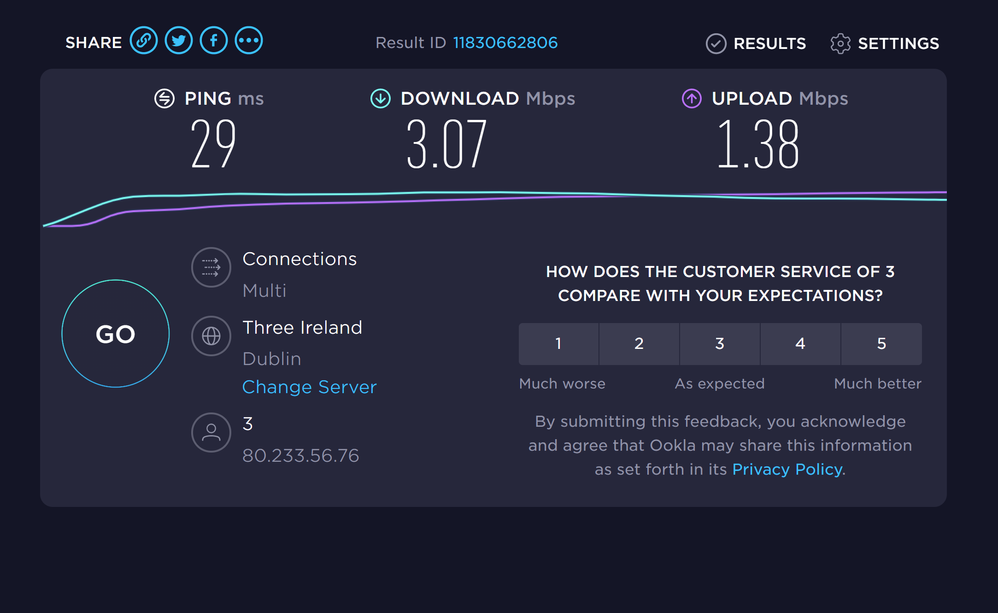The height and width of the screenshot is (613, 998).
Task: Click Change Server link
Action: 309,387
